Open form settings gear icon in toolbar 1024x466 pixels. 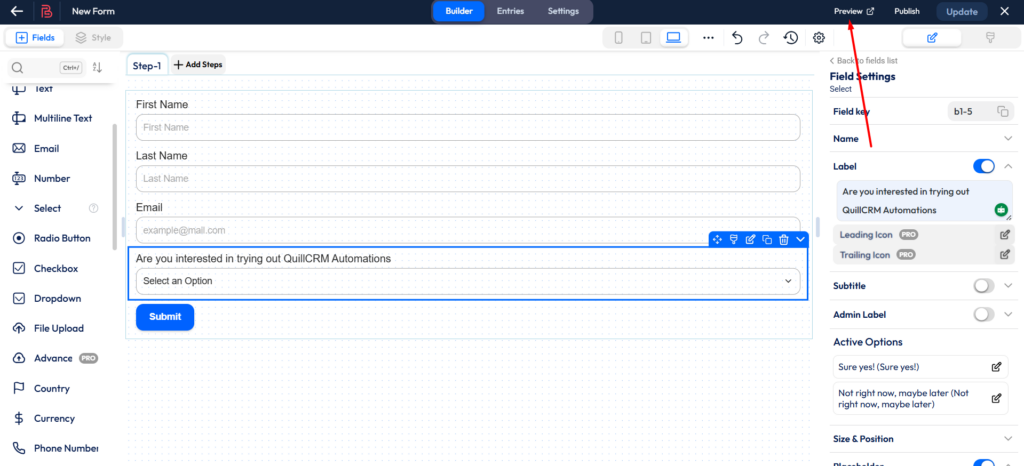pyautogui.click(x=819, y=38)
